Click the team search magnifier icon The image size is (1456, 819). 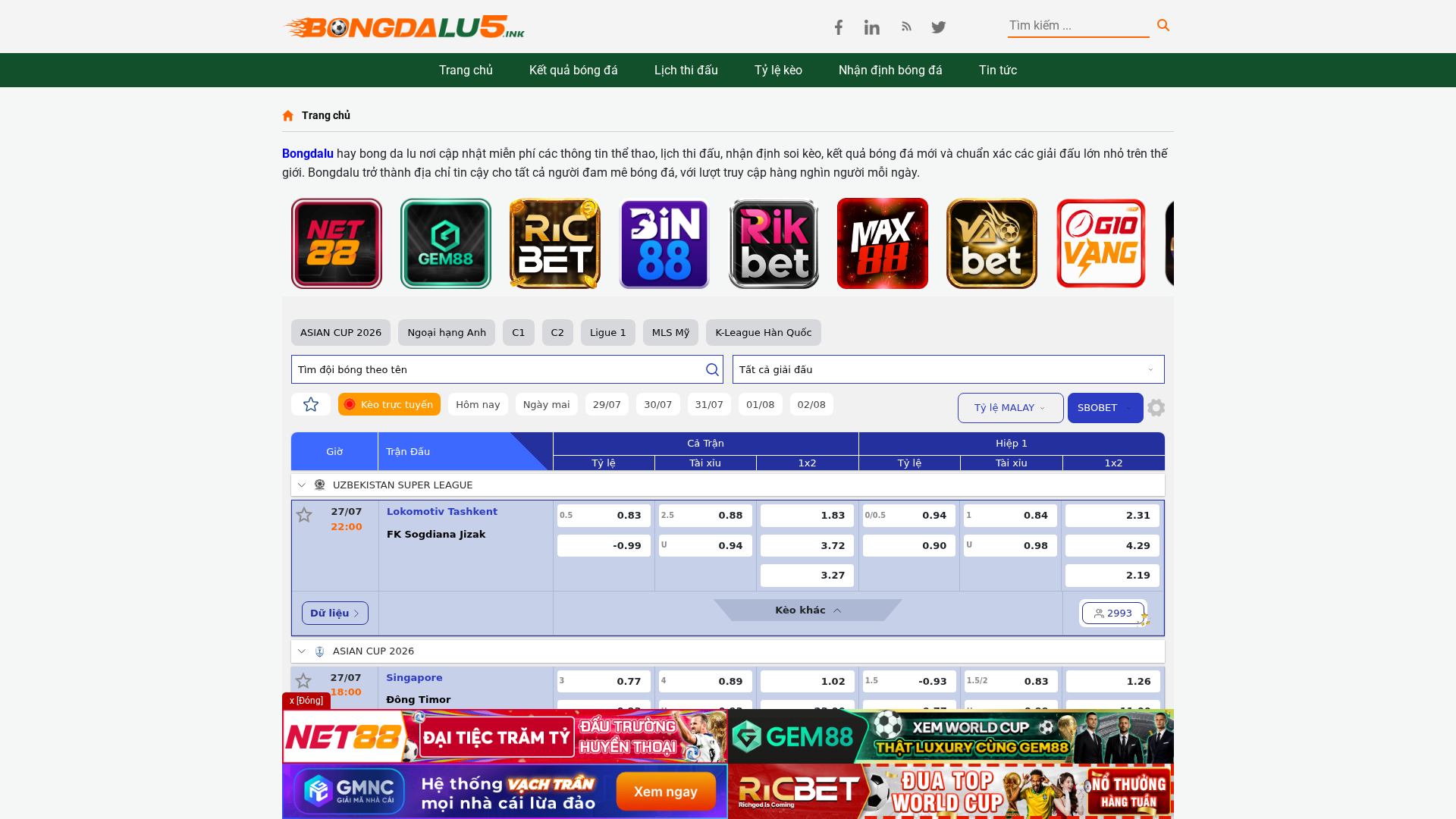pos(712,369)
